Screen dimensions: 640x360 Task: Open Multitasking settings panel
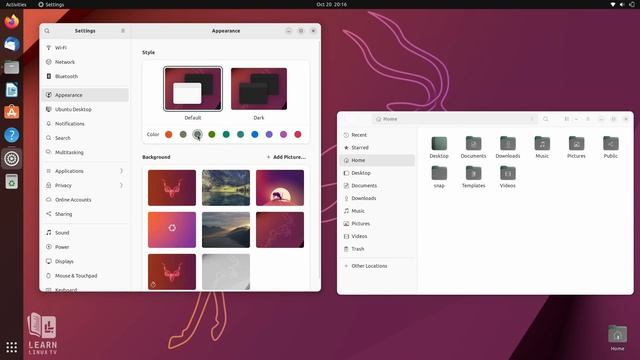(85, 152)
